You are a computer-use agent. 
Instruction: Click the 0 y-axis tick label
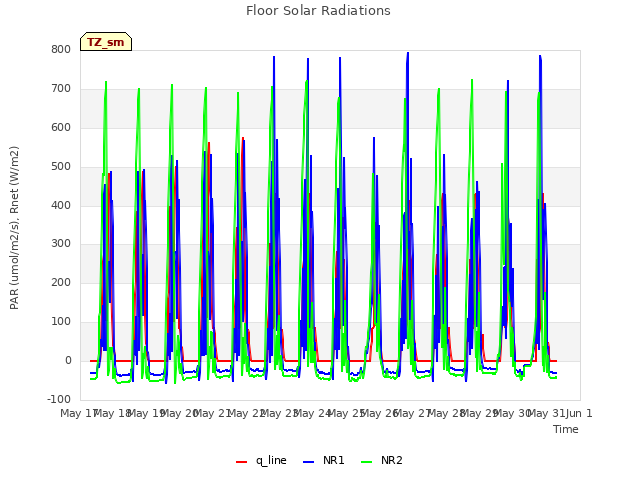[x=68, y=360]
